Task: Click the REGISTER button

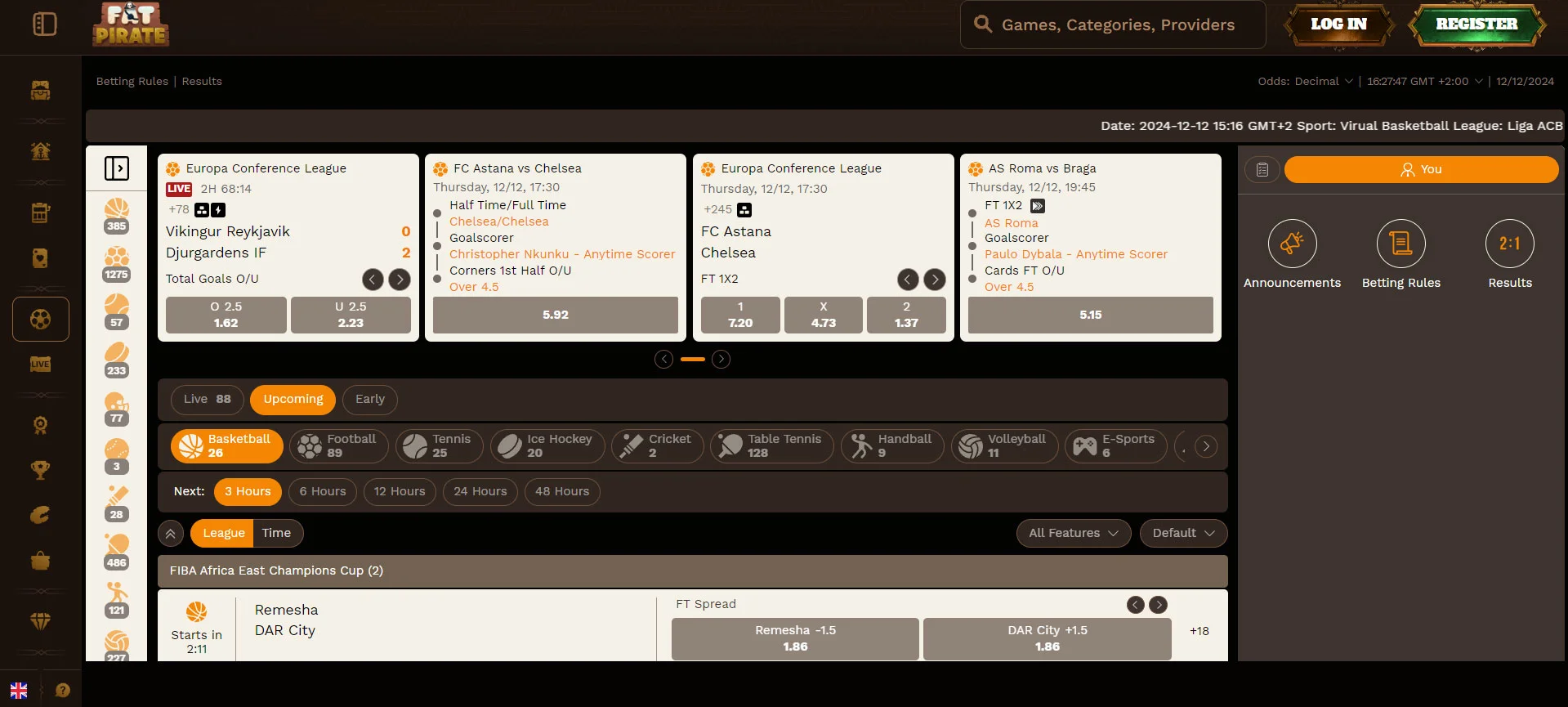Action: [x=1476, y=25]
